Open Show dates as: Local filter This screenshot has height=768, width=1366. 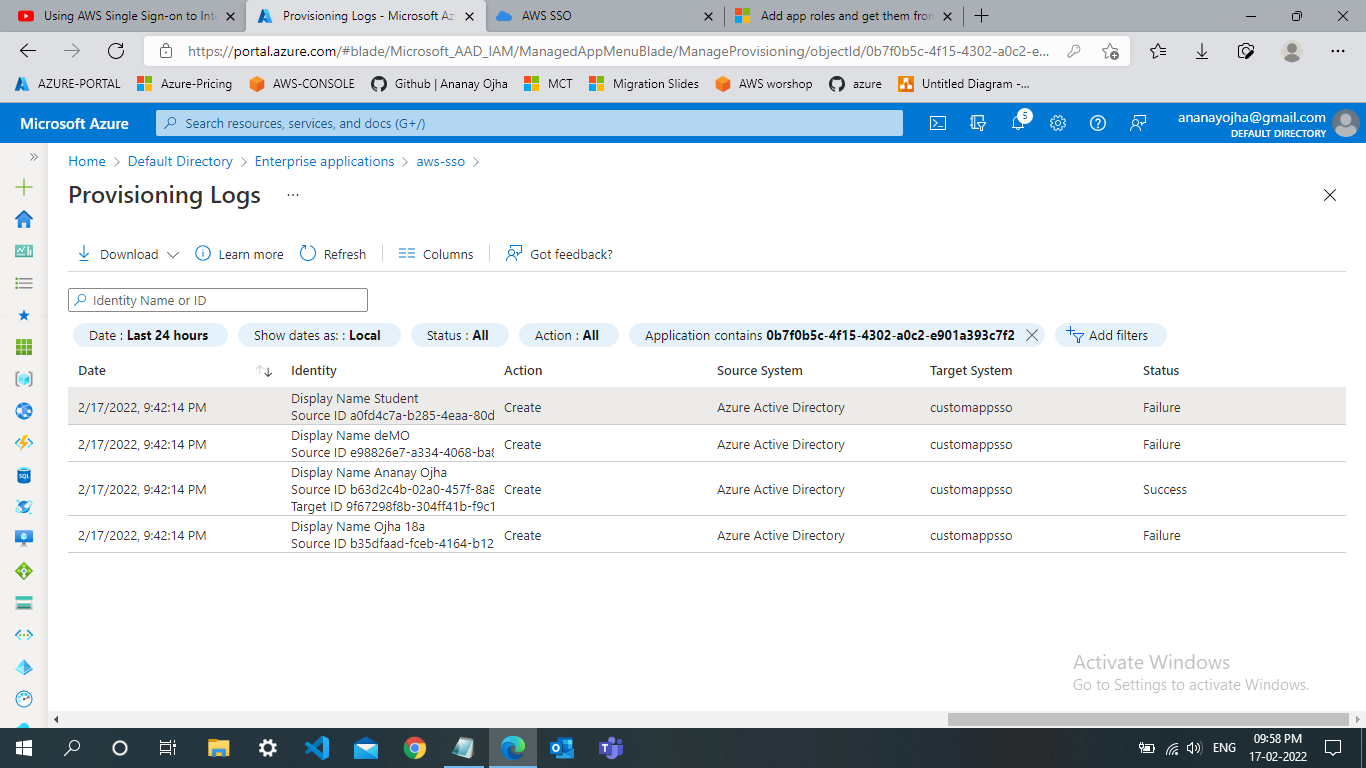click(x=319, y=335)
